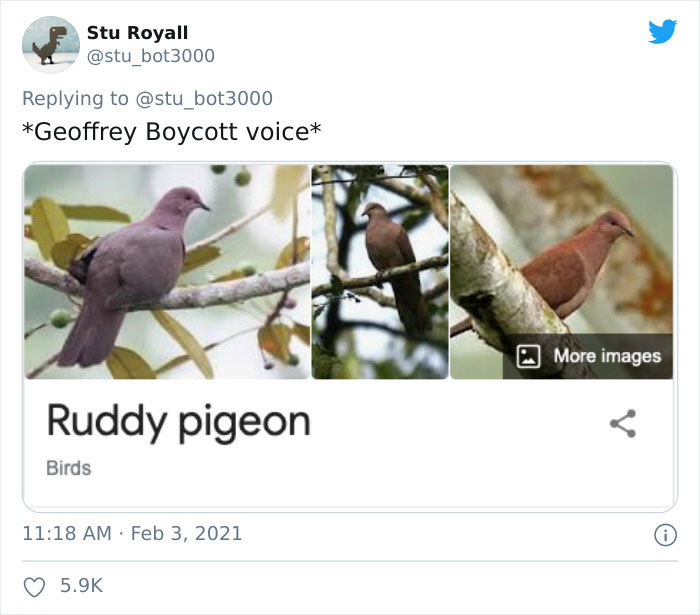Click the Ruddy pigeon title
700x615 pixels.
178,422
